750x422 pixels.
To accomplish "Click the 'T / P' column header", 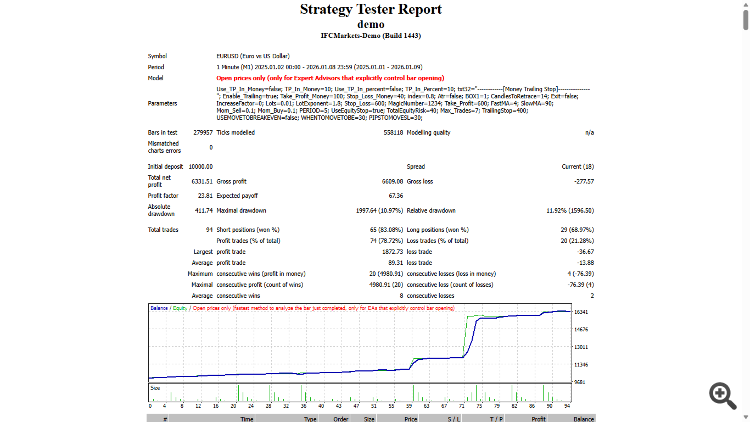I will (496, 419).
